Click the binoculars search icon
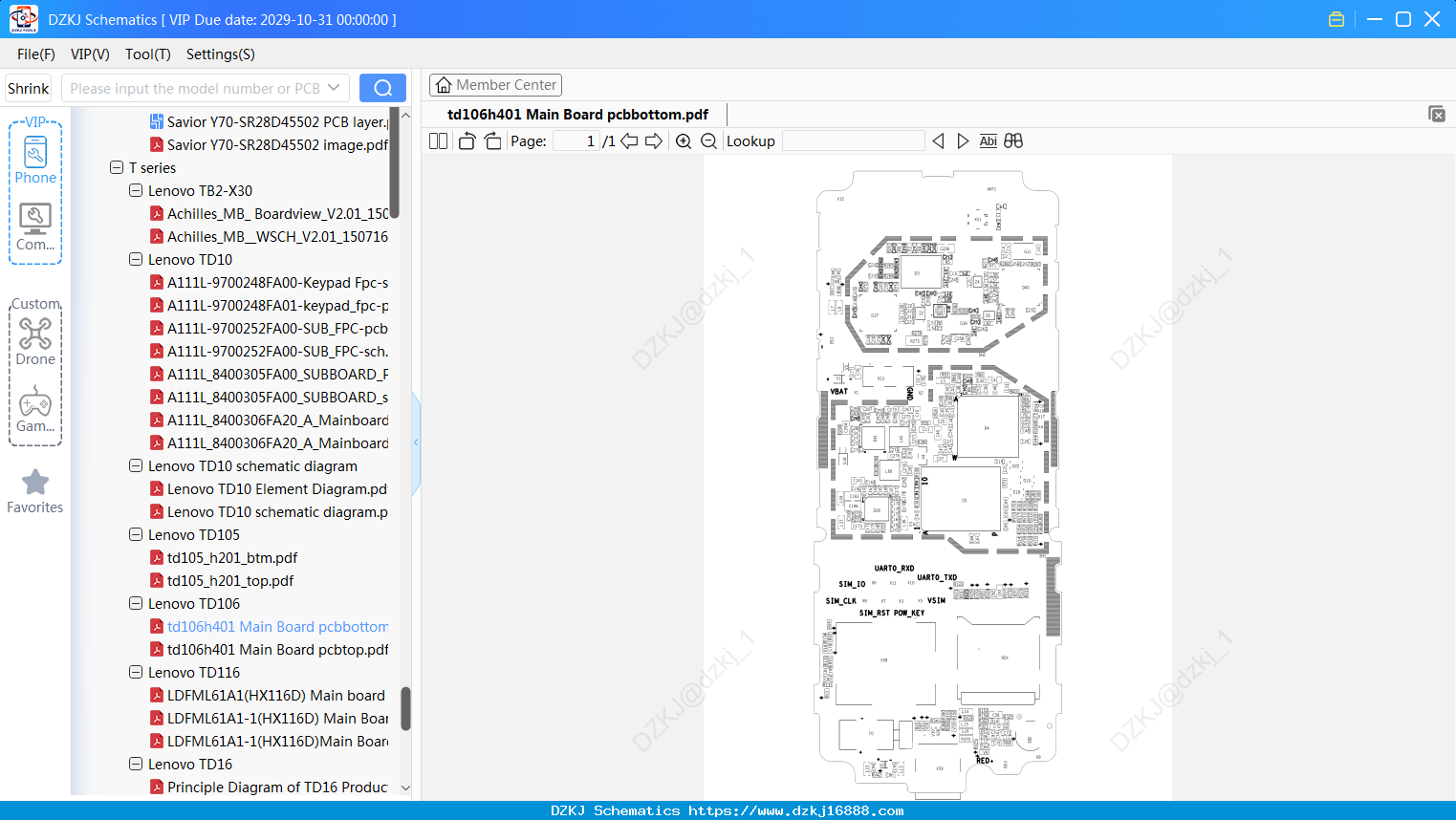Screen dimensions: 1456x820 pos(1013,141)
